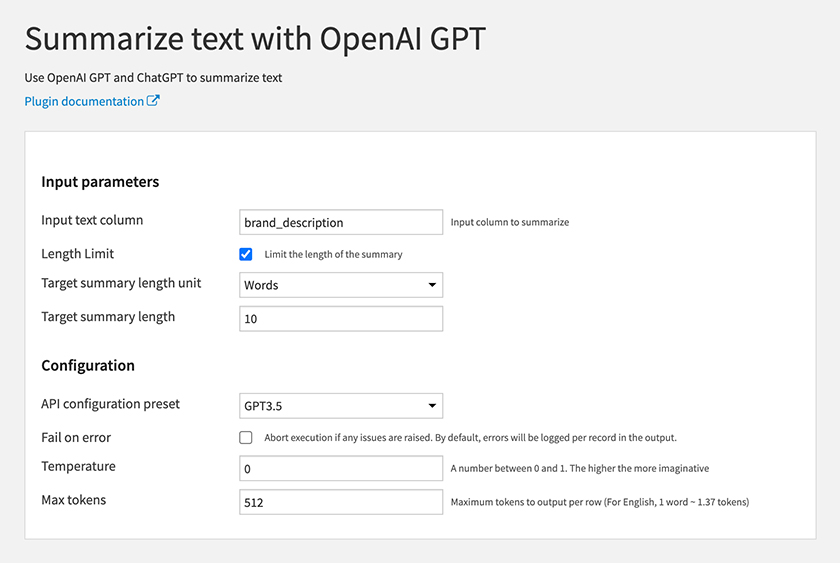Click the 'Input column to summarize' hint text

click(x=509, y=222)
